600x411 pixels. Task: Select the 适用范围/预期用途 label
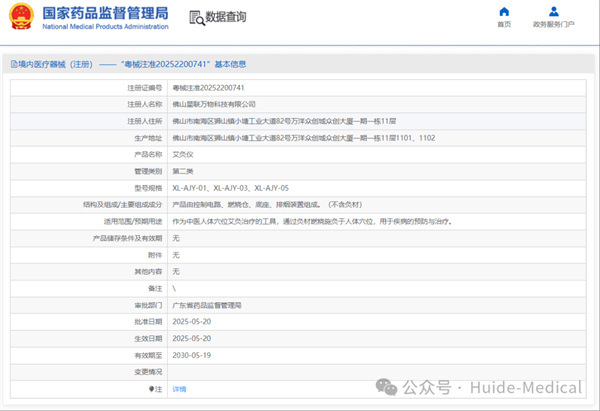[133, 222]
